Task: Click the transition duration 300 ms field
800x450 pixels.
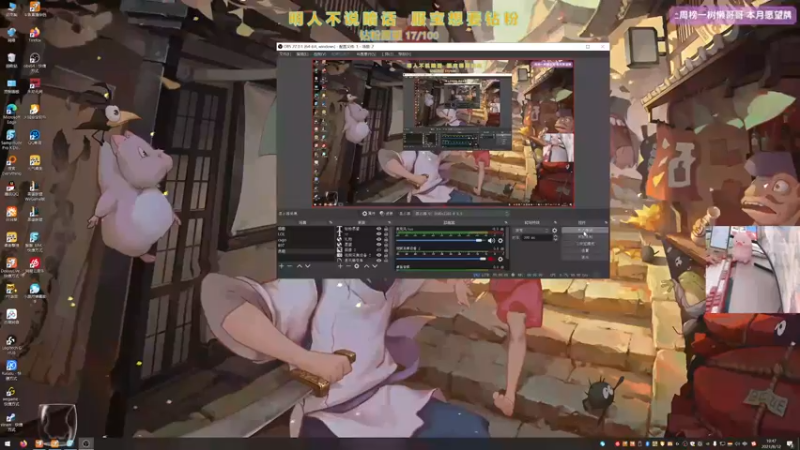Action: (537, 238)
